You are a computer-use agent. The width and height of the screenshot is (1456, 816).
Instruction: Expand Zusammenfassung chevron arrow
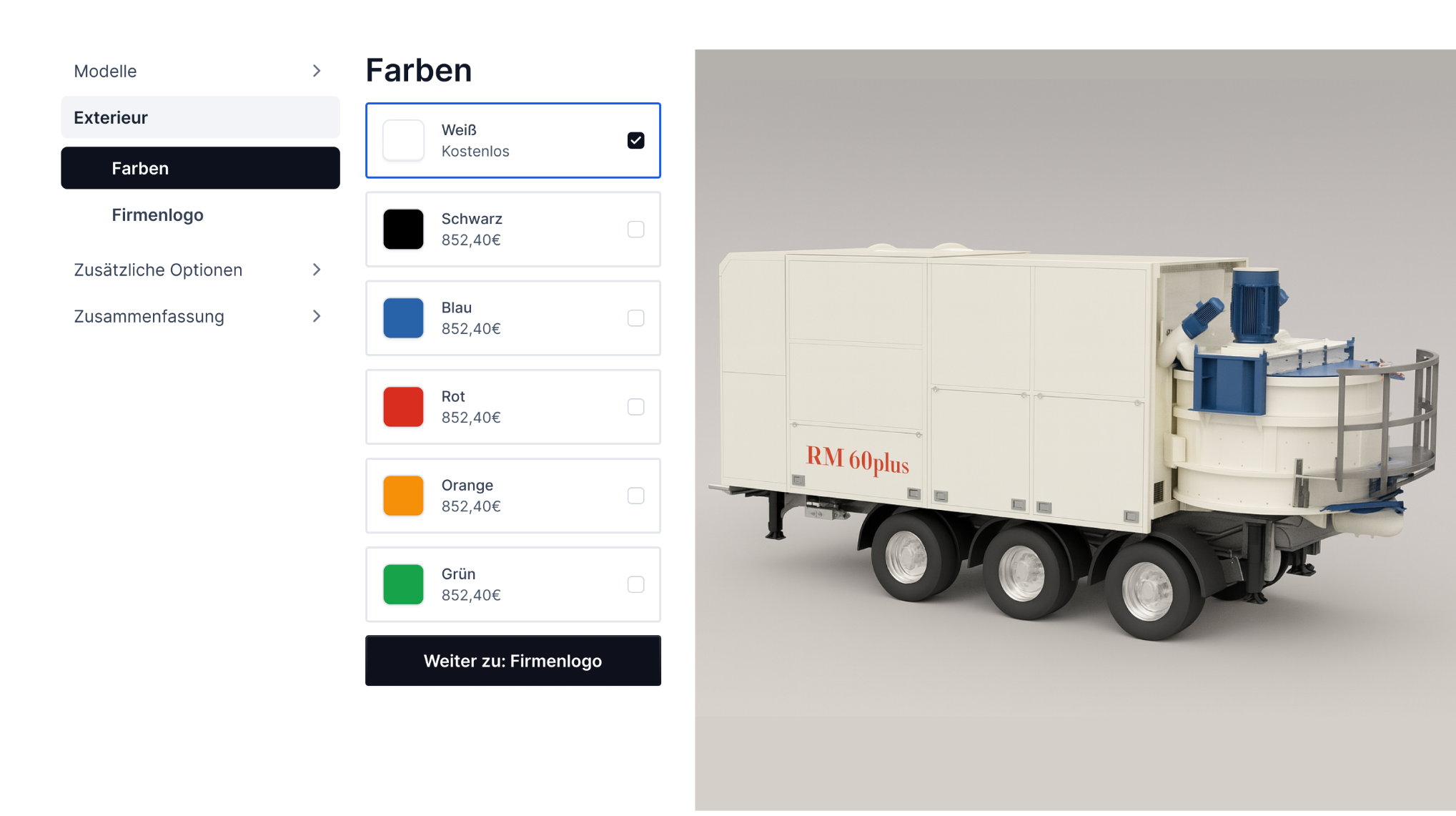317,316
